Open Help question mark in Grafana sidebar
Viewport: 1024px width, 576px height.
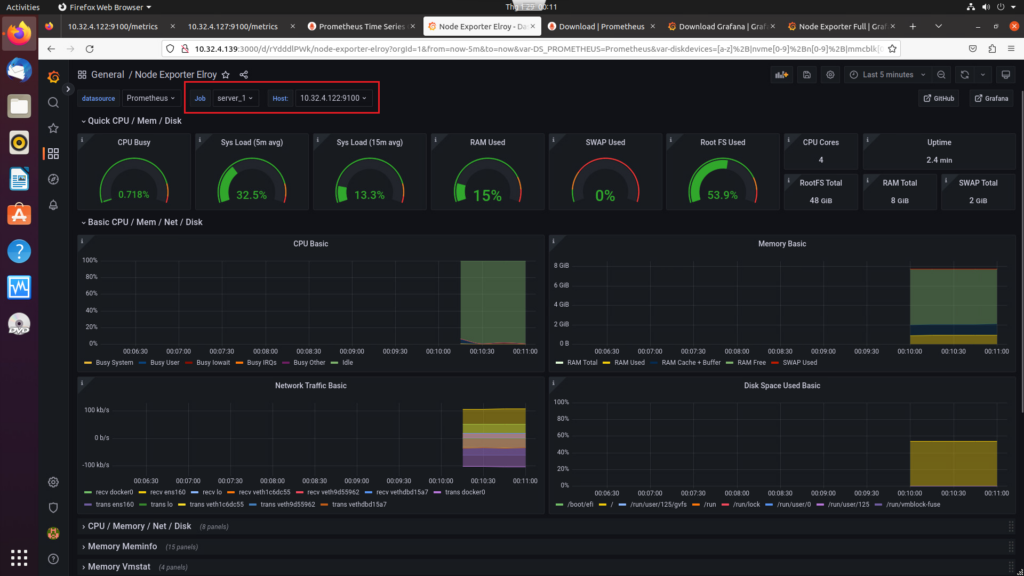tap(54, 559)
